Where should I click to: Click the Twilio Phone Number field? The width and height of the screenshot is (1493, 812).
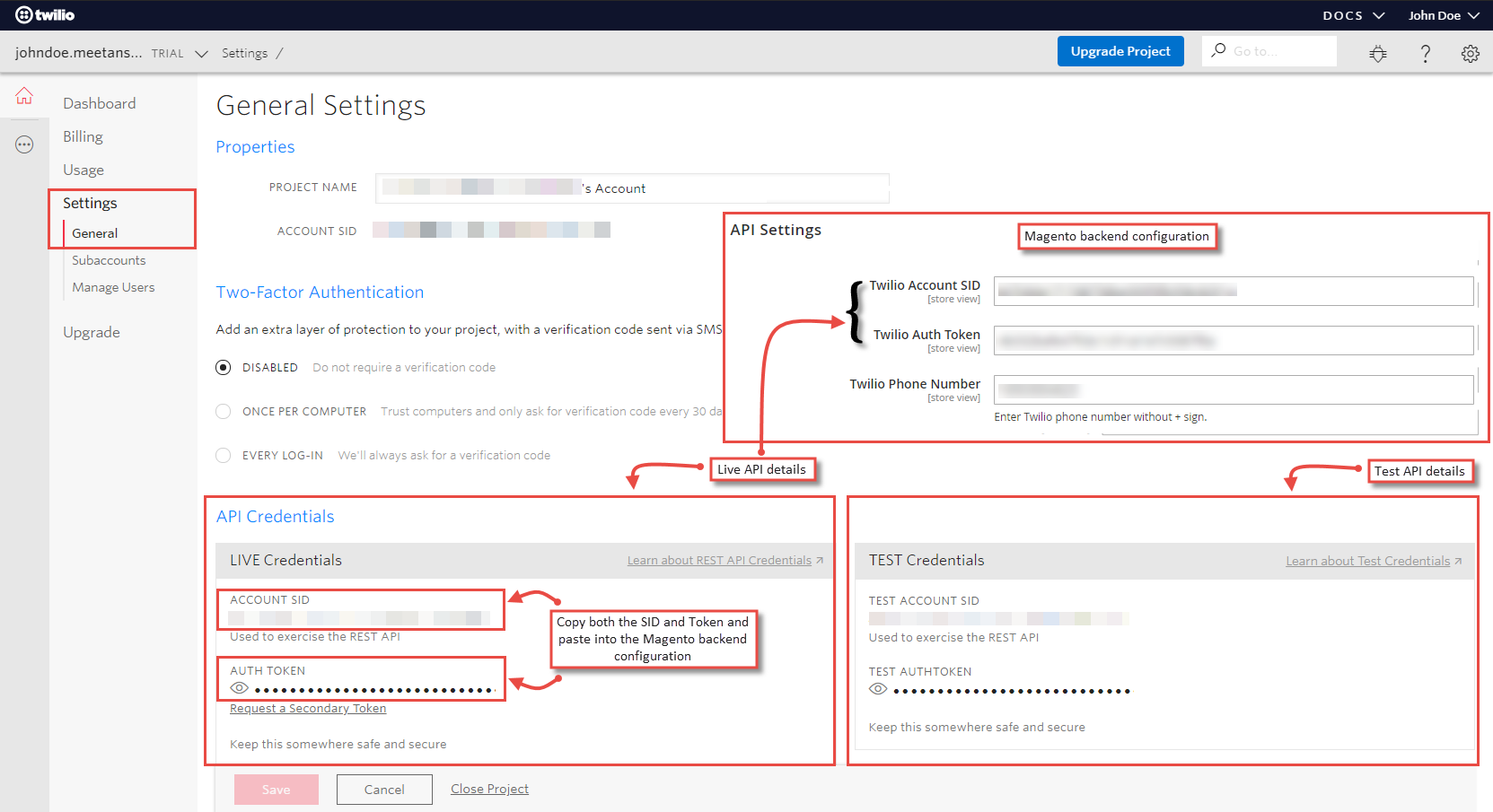(x=1234, y=389)
